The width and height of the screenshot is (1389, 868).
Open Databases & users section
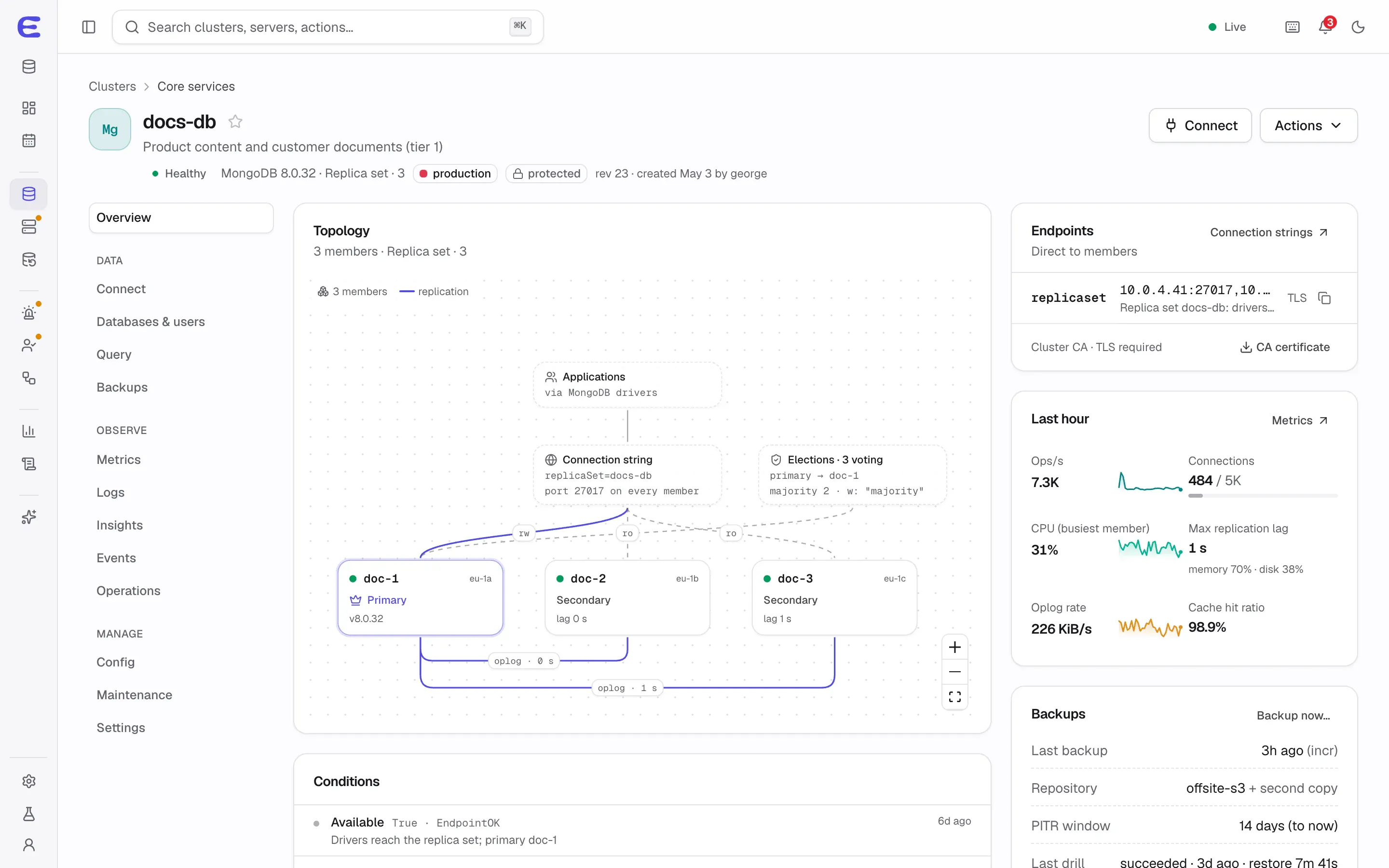[150, 322]
